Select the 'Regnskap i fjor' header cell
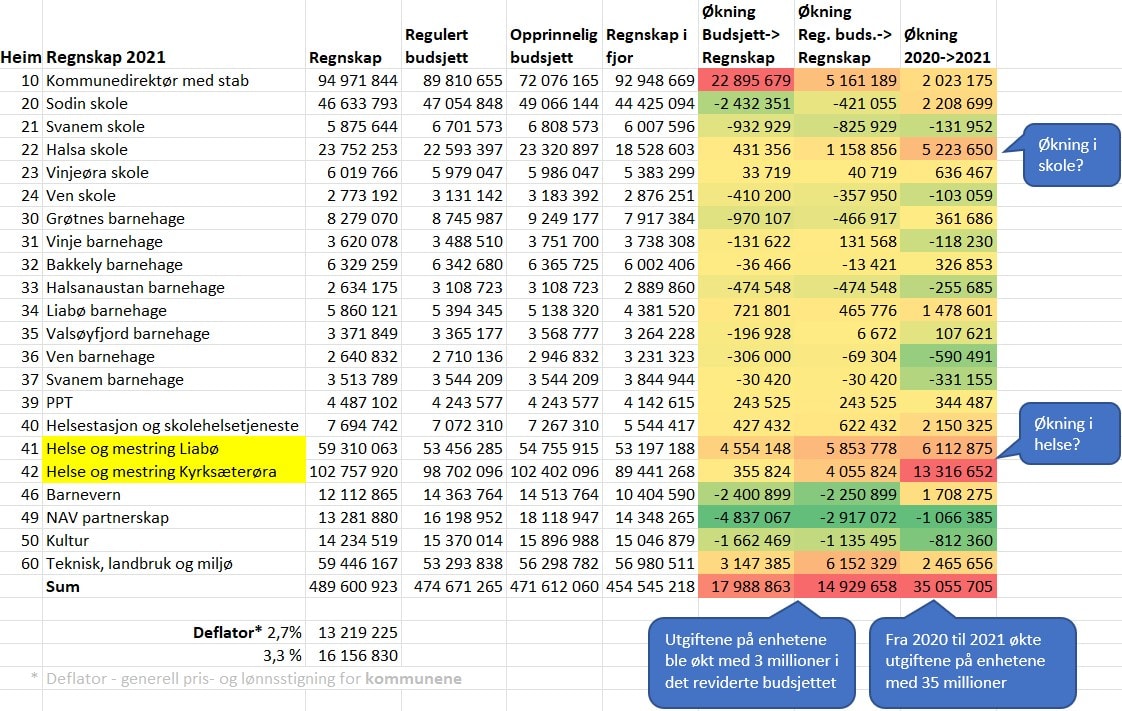 tap(648, 46)
